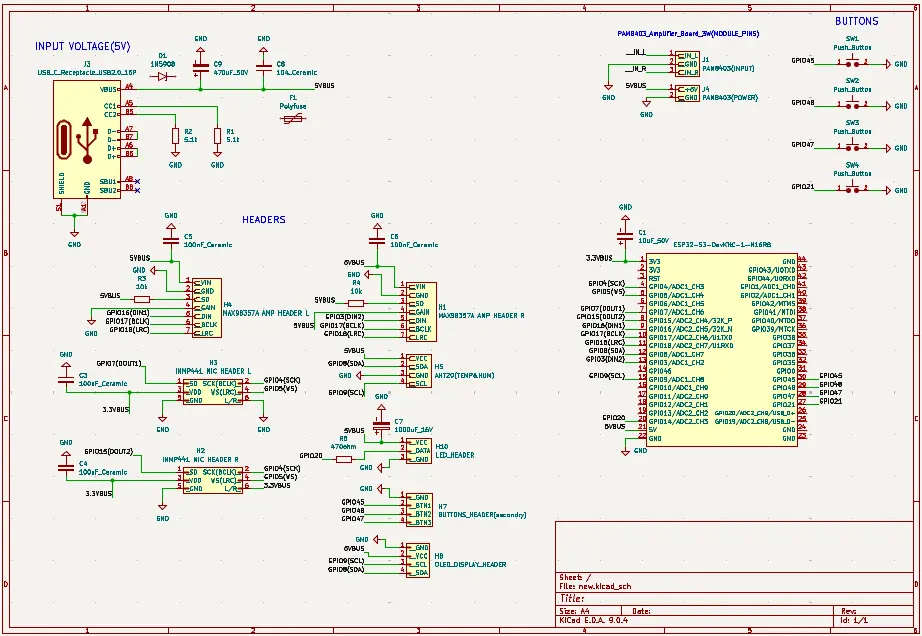Image resolution: width=922 pixels, height=636 pixels.
Task: Select capacitor C3 100nF_Ceramic
Action: click(66, 379)
